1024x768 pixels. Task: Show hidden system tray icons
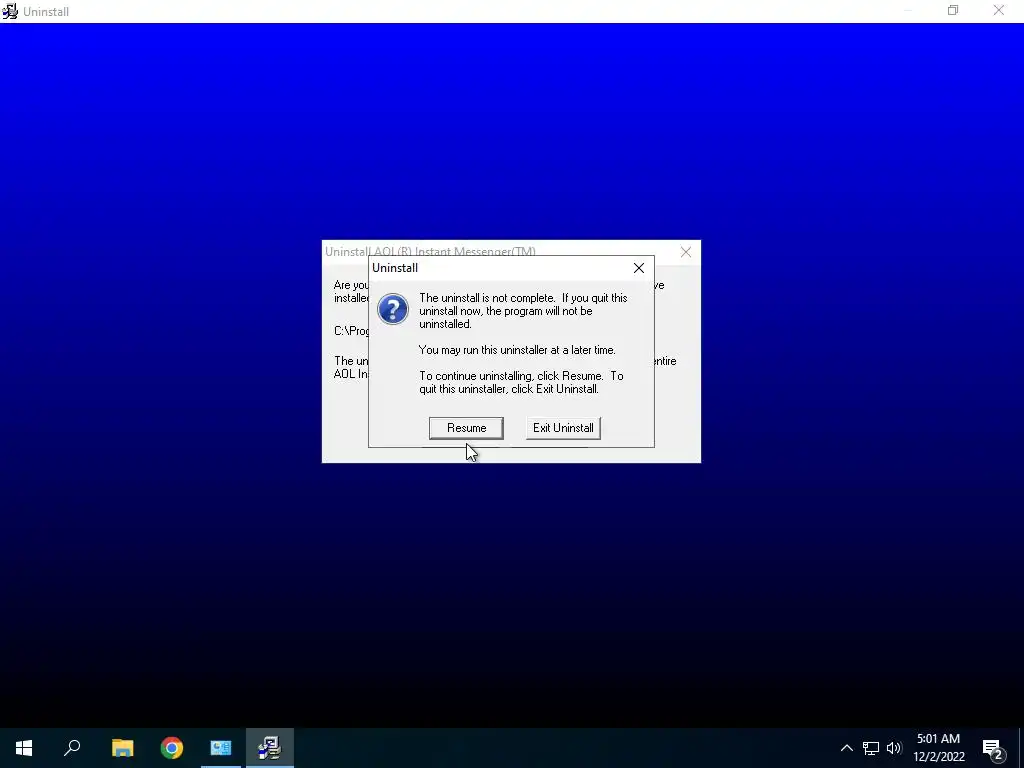[846, 748]
